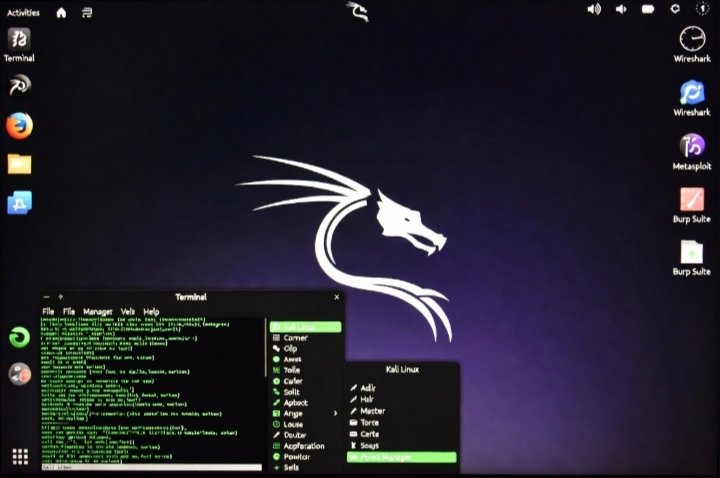Open the yellow Files folder in dock
Screen dimensions: 720x478
pyautogui.click(x=19, y=164)
